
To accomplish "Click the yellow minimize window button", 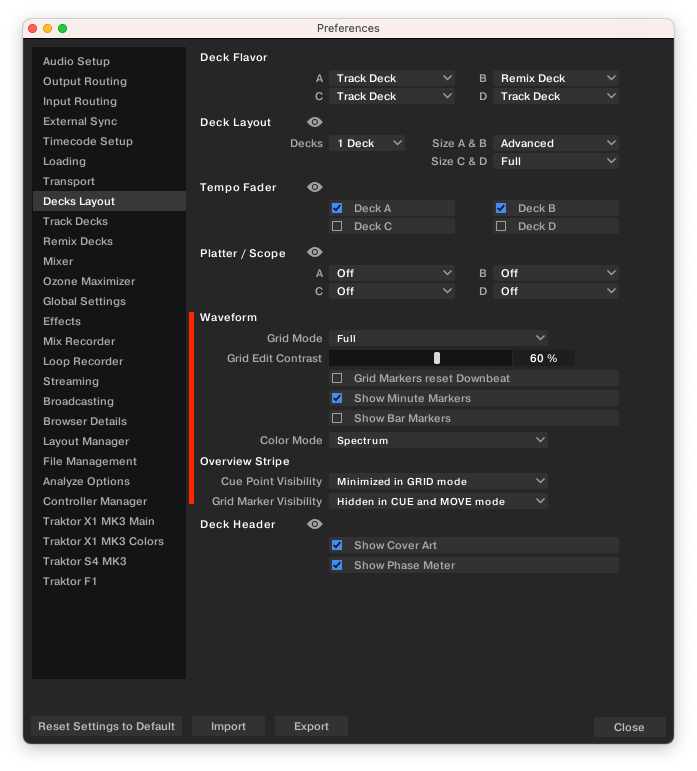I will (x=48, y=29).
